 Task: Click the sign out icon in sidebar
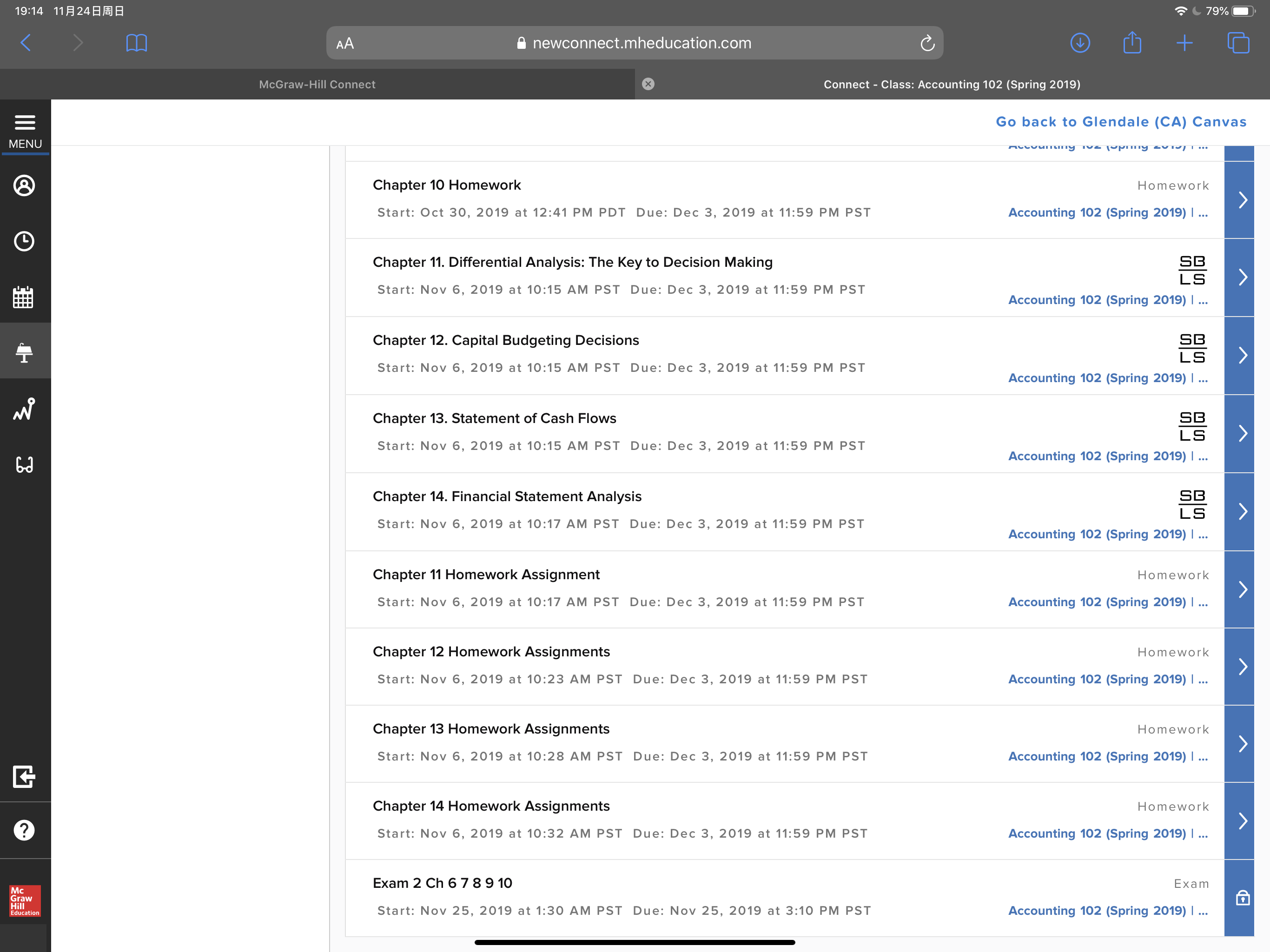(24, 777)
